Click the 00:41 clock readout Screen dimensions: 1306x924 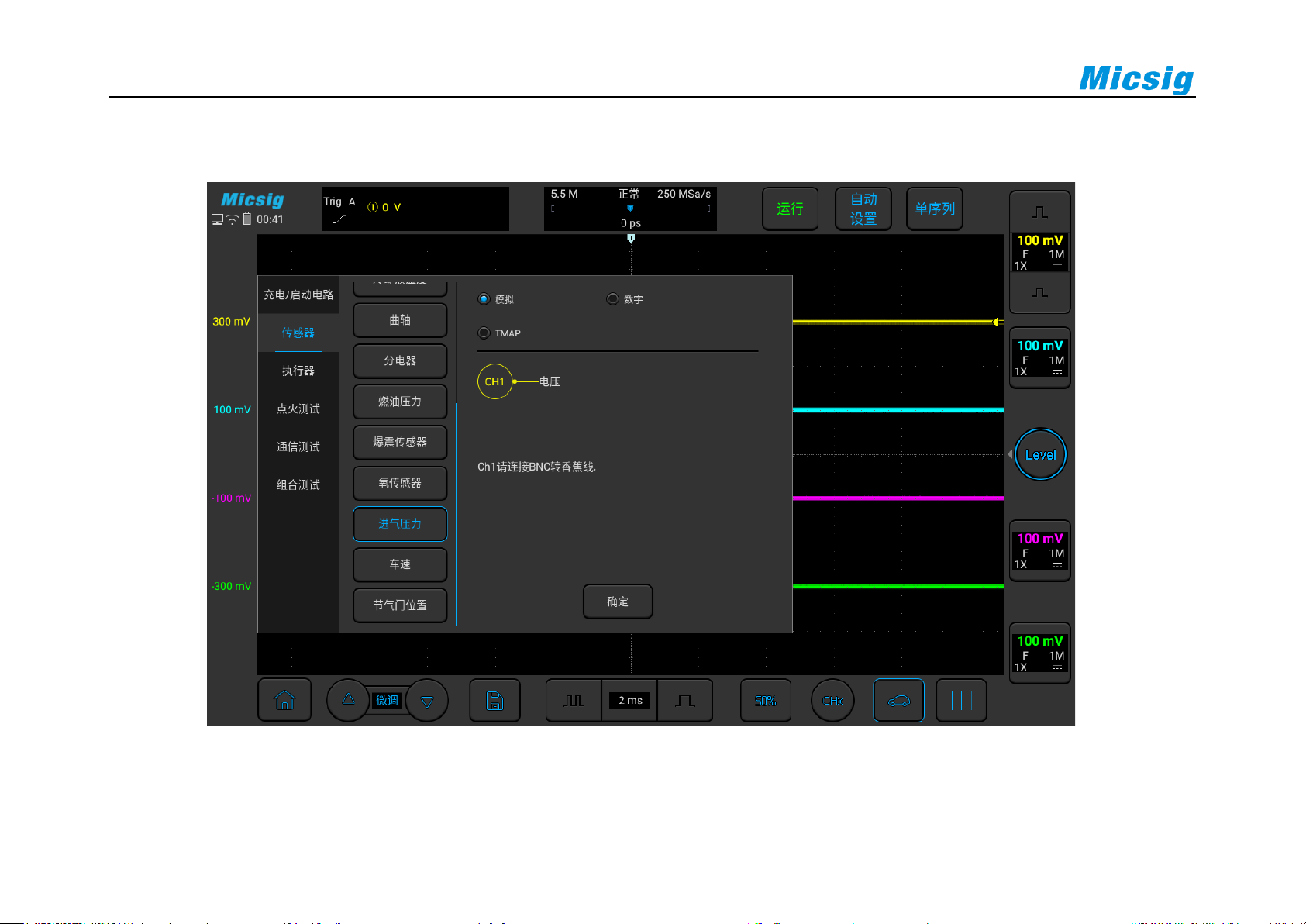pyautogui.click(x=270, y=219)
